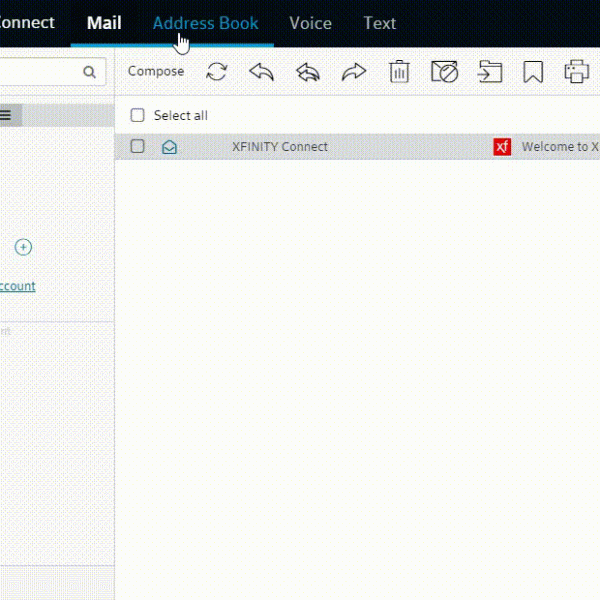The width and height of the screenshot is (600, 600).
Task: Switch to the Address Book tab
Action: pos(205,23)
